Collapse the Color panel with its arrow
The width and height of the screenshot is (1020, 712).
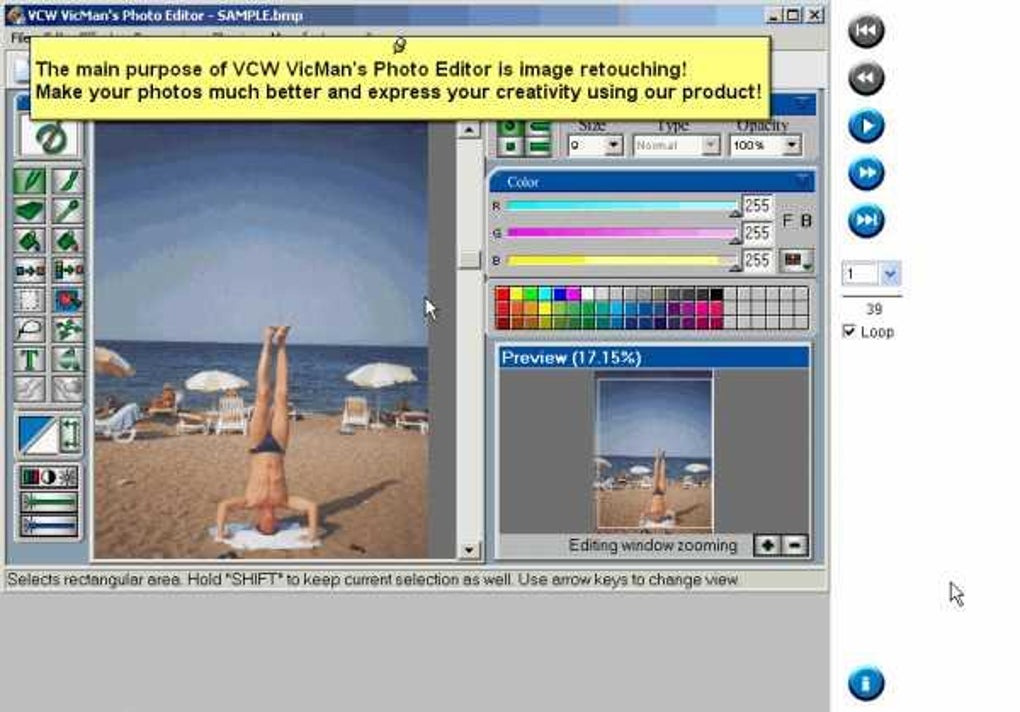tap(803, 181)
